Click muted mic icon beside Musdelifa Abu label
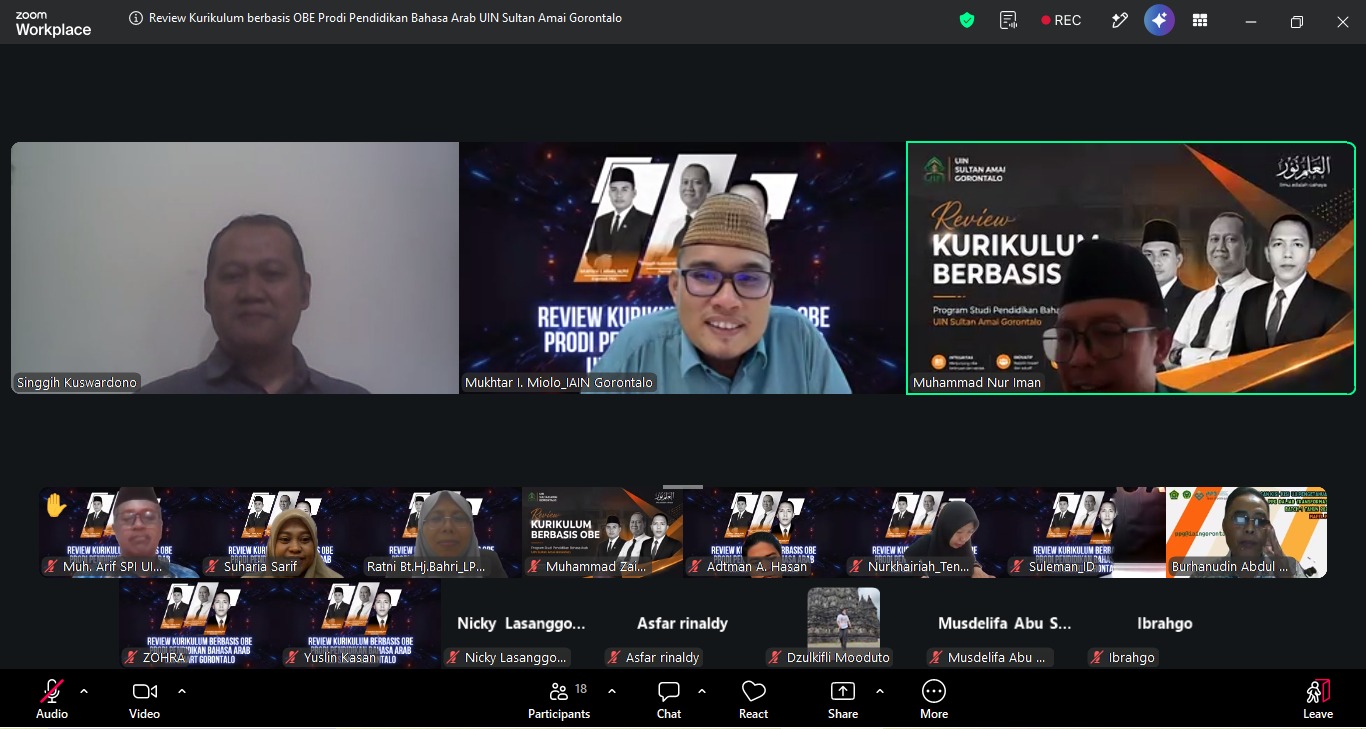This screenshot has height=729, width=1366. (x=937, y=657)
